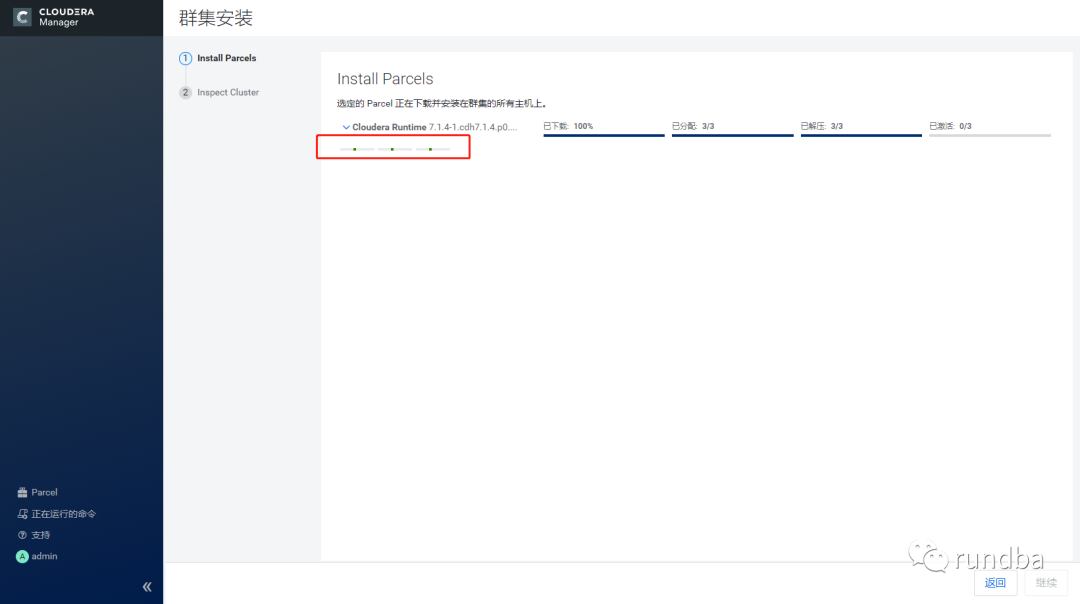This screenshot has height=604, width=1080.
Task: Click the second host progress indicator
Action: (395, 149)
